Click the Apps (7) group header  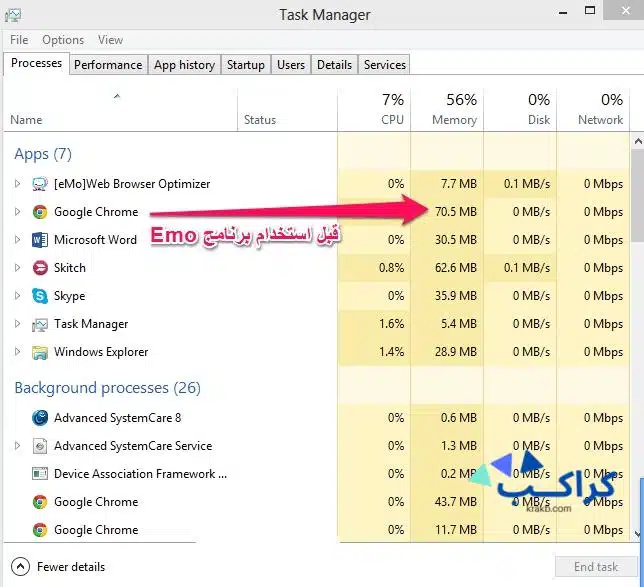point(43,154)
